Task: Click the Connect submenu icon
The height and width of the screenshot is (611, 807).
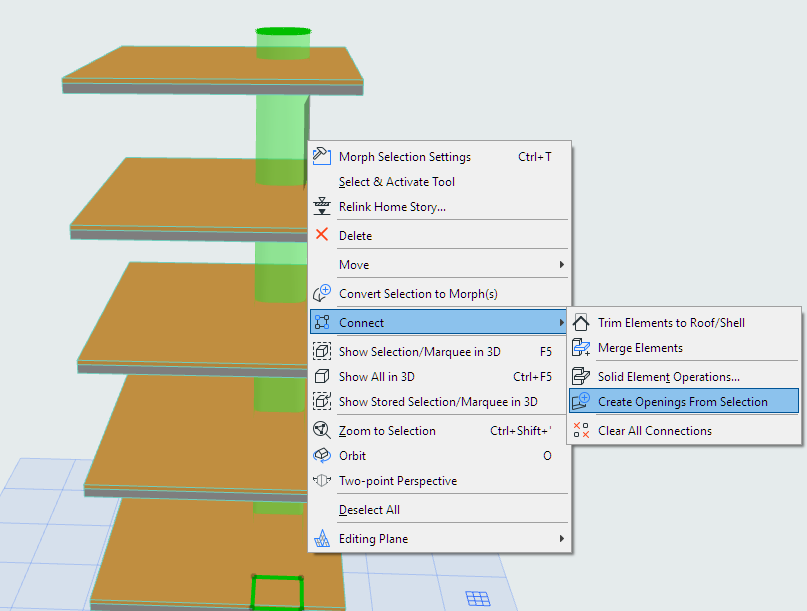Action: 322,322
